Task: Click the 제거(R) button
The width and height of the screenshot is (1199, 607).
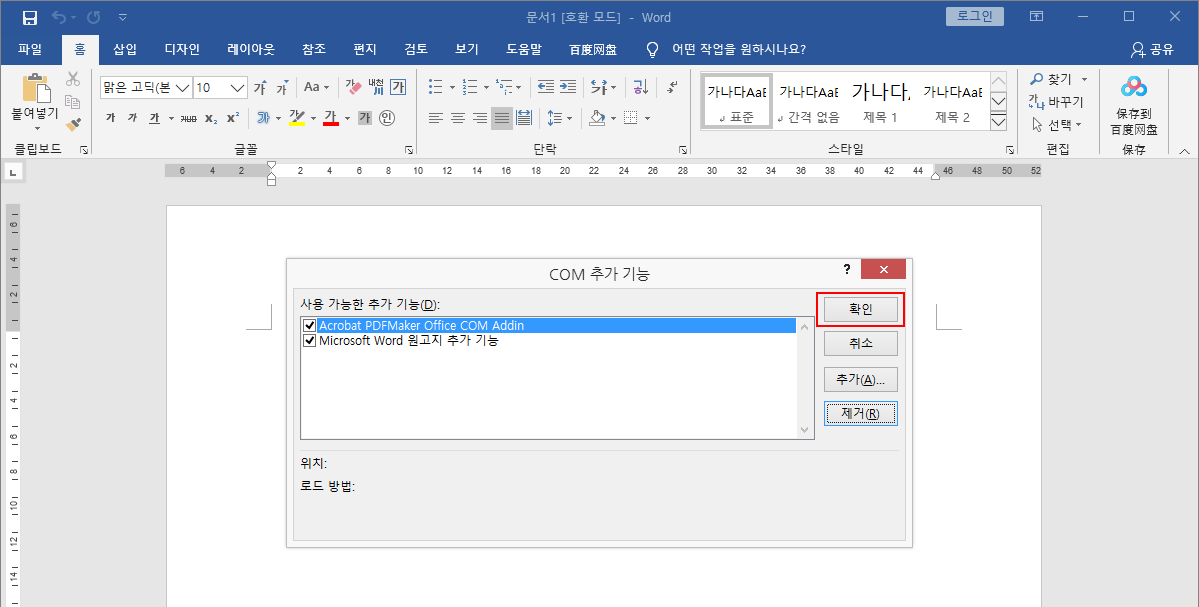Action: (x=860, y=414)
